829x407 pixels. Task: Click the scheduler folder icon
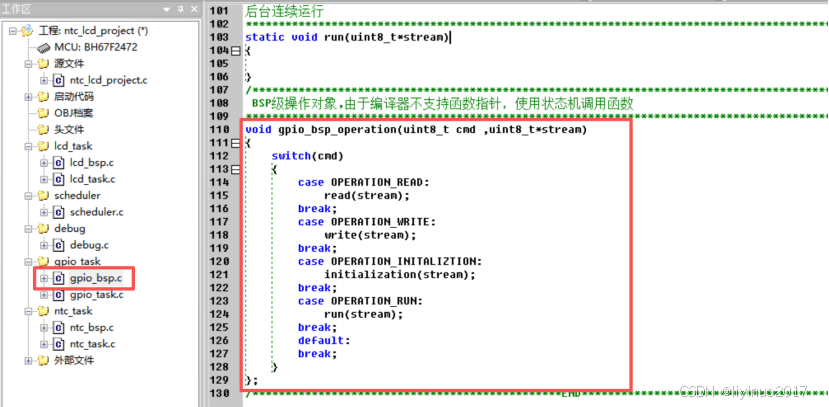43,196
